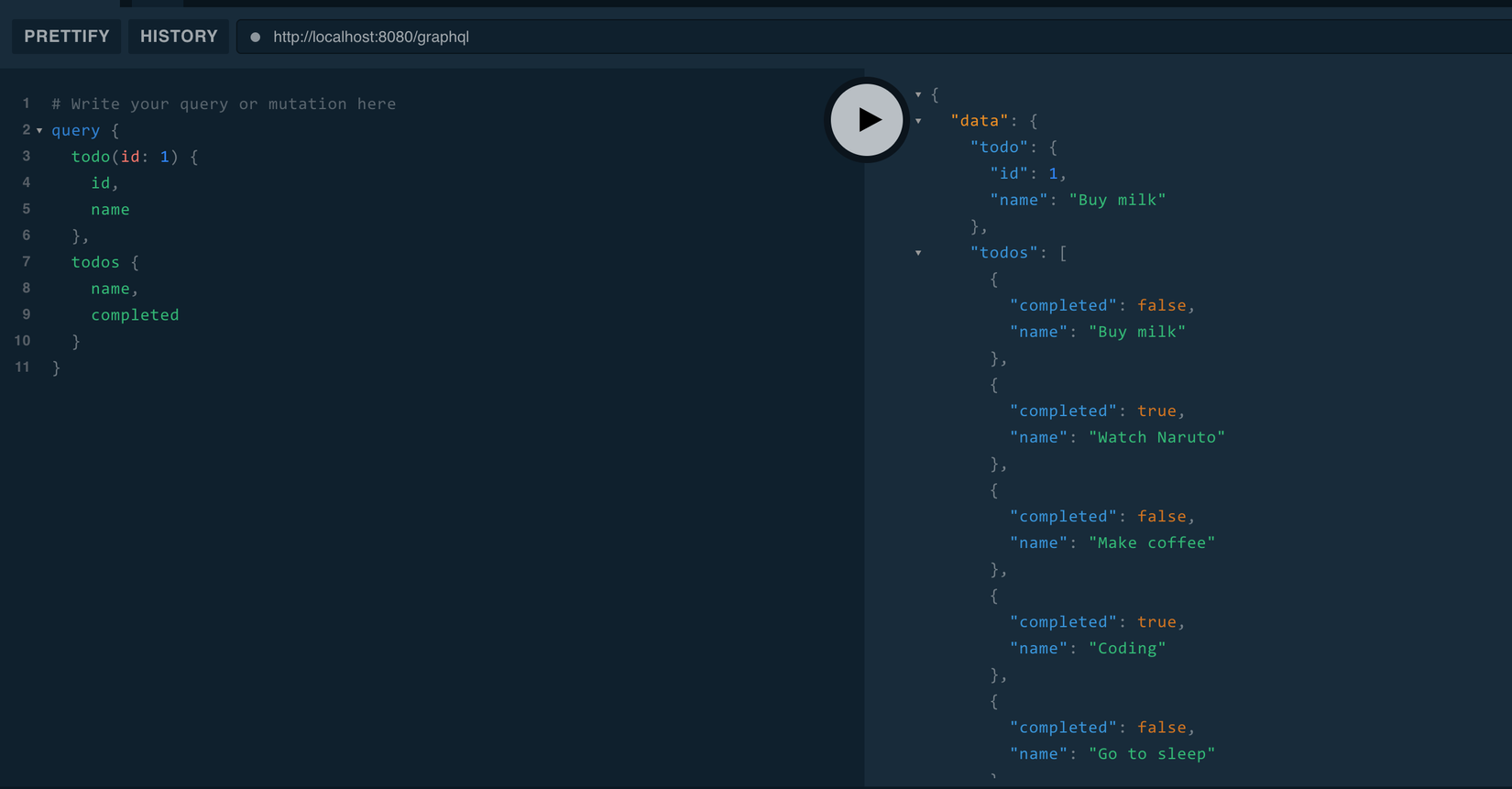
Task: Click the "data" key in the response
Action: [x=980, y=121]
